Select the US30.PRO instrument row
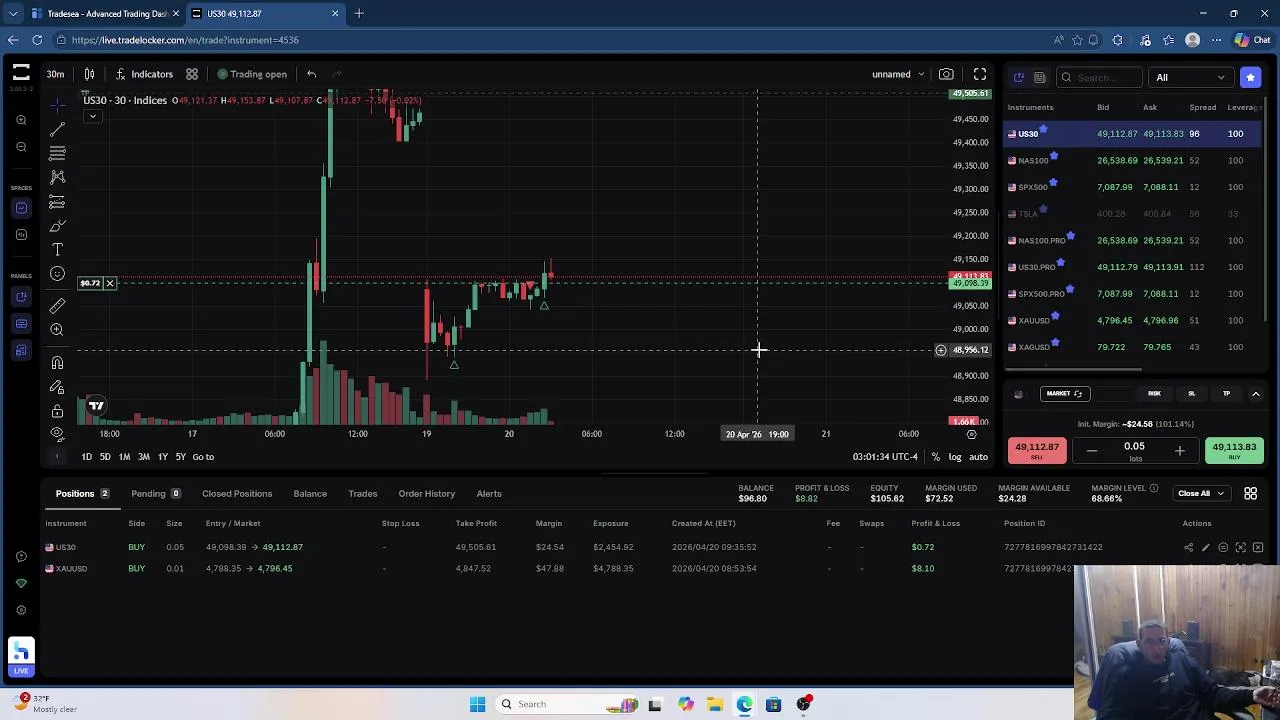The height and width of the screenshot is (720, 1280). (1134, 267)
